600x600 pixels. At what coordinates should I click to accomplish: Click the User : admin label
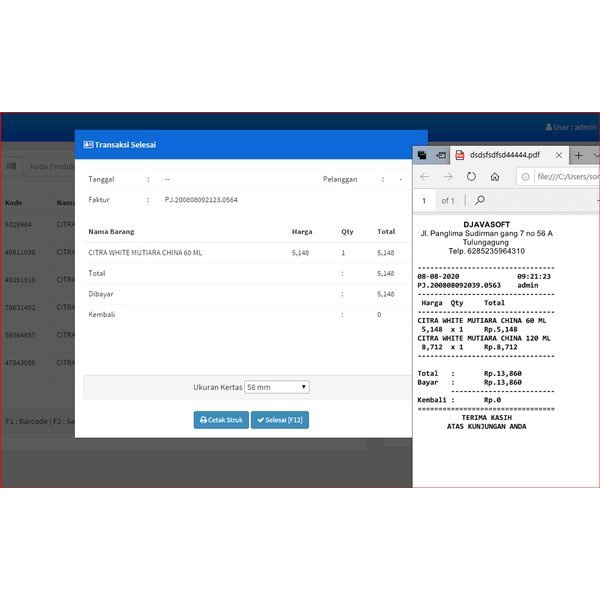[571, 127]
